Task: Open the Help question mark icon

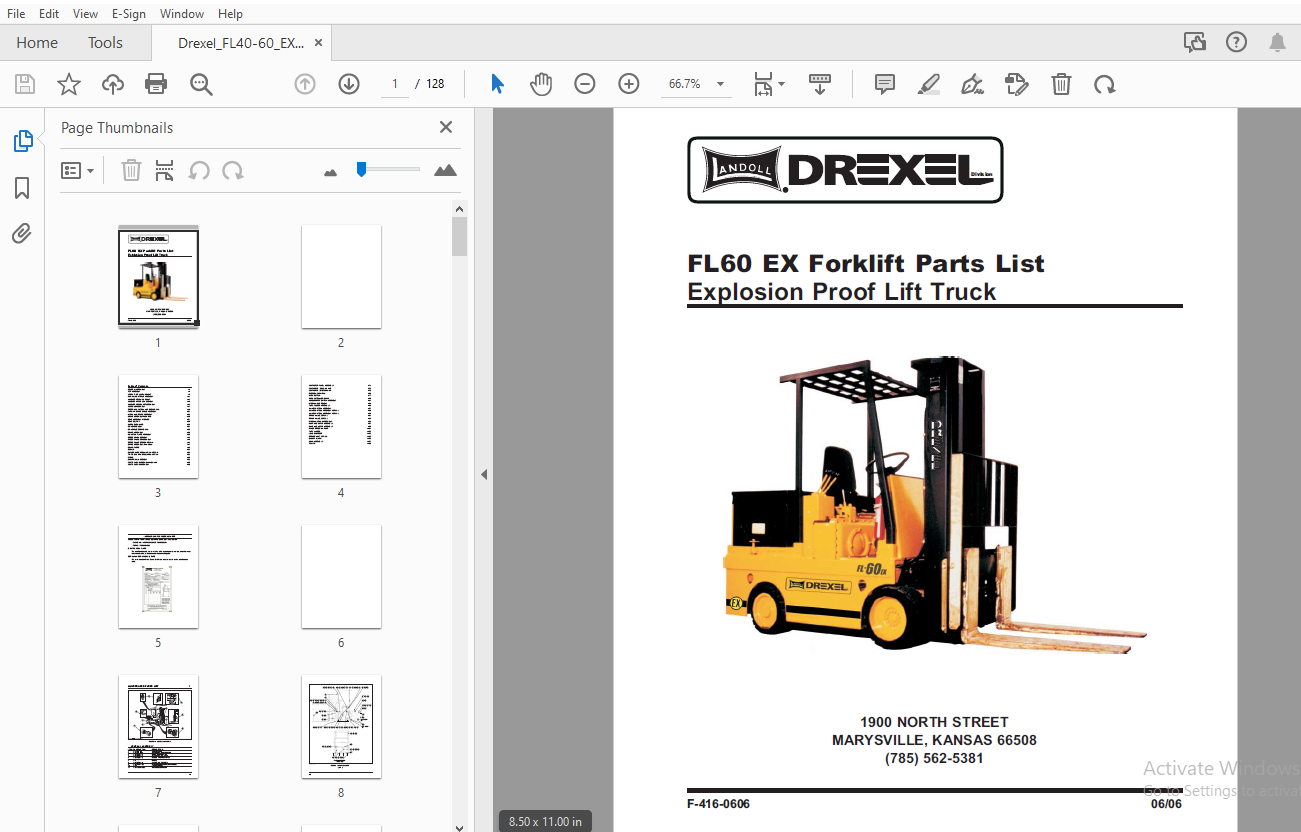Action: [1237, 42]
